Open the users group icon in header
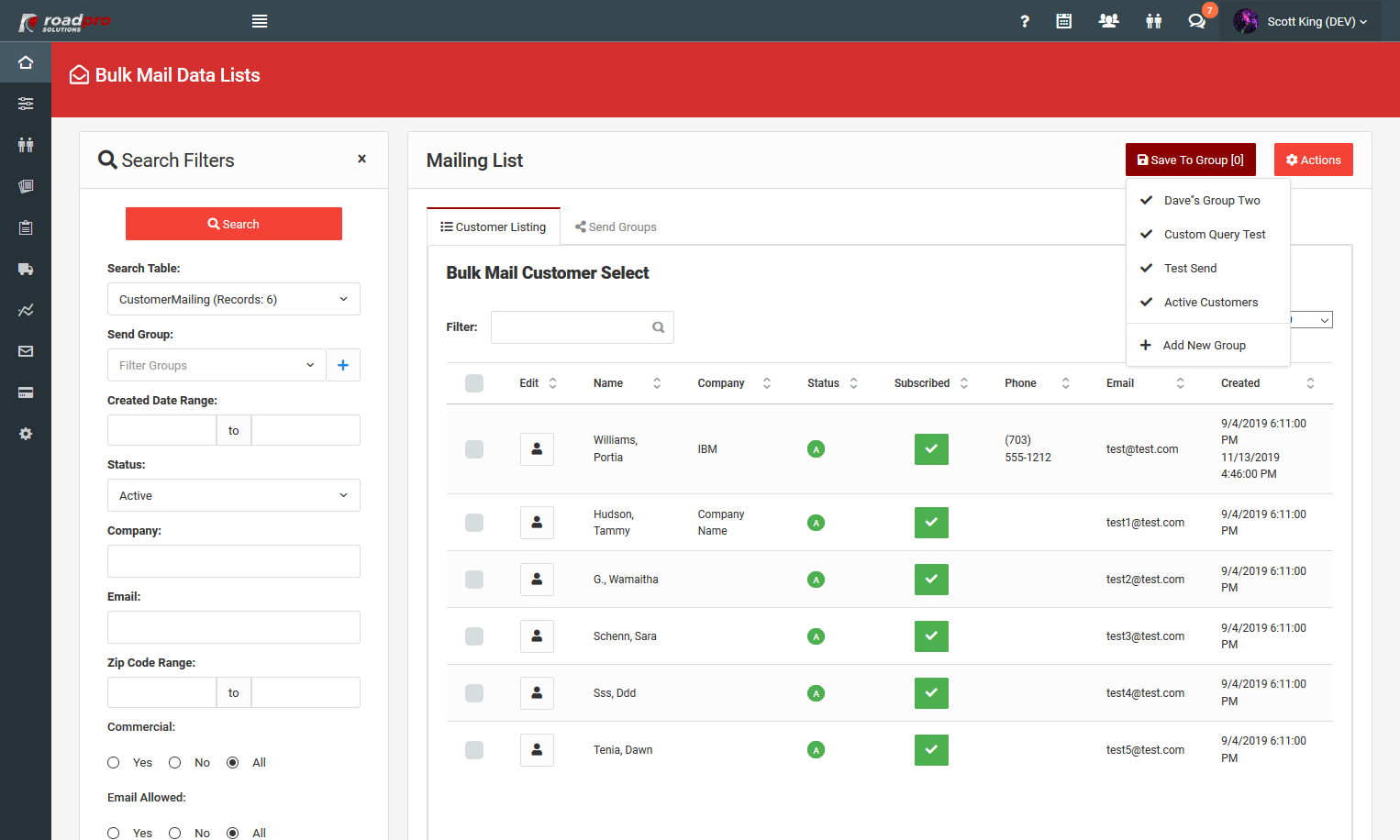Screen dimensions: 1400x840 [1109, 21]
